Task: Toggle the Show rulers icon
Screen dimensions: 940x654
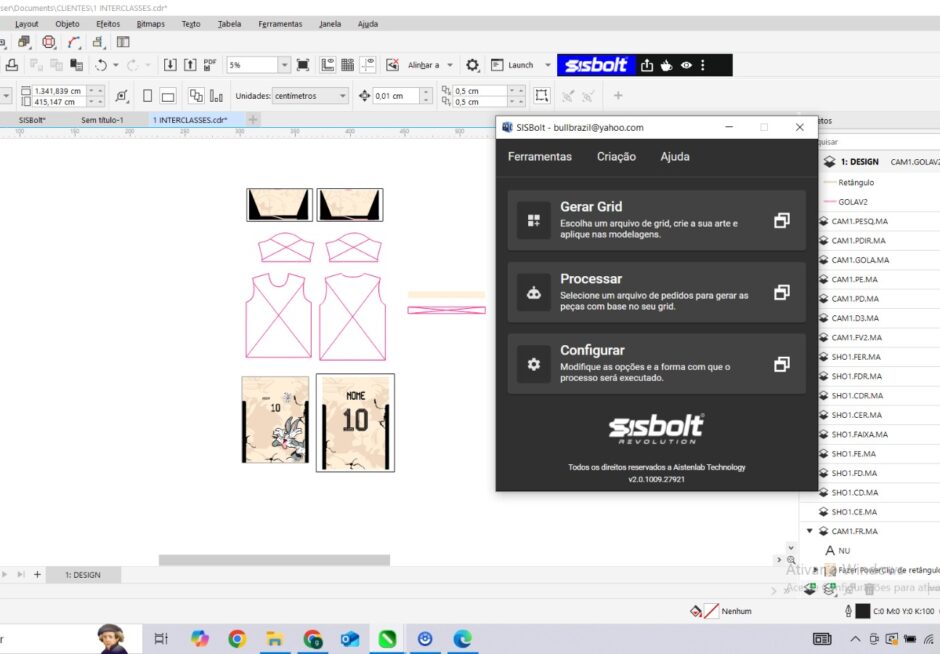Action: 328,65
